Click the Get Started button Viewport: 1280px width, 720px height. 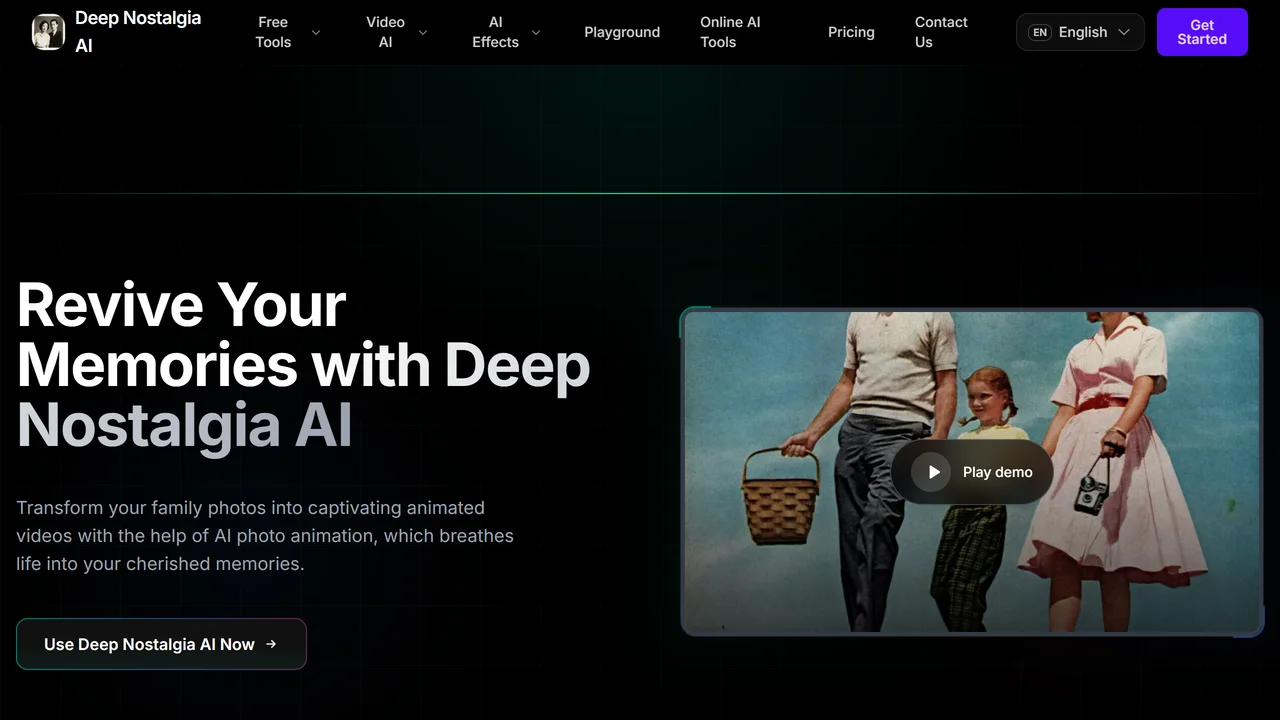(1202, 32)
